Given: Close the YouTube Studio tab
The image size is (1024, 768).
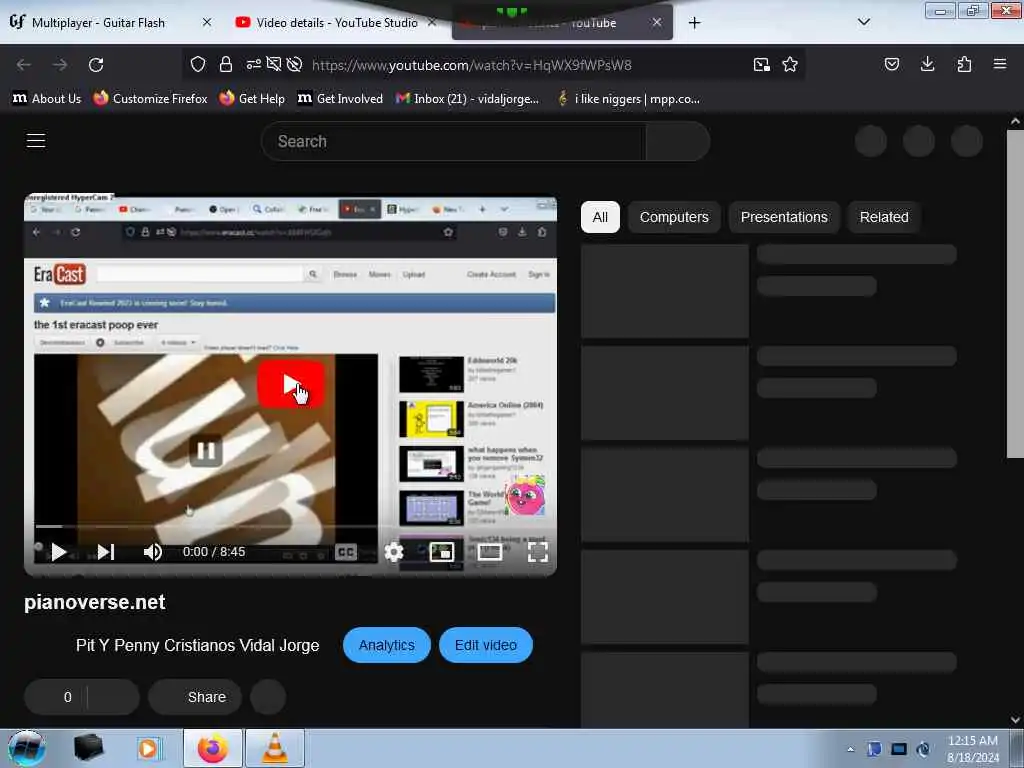Looking at the screenshot, I should pyautogui.click(x=432, y=22).
